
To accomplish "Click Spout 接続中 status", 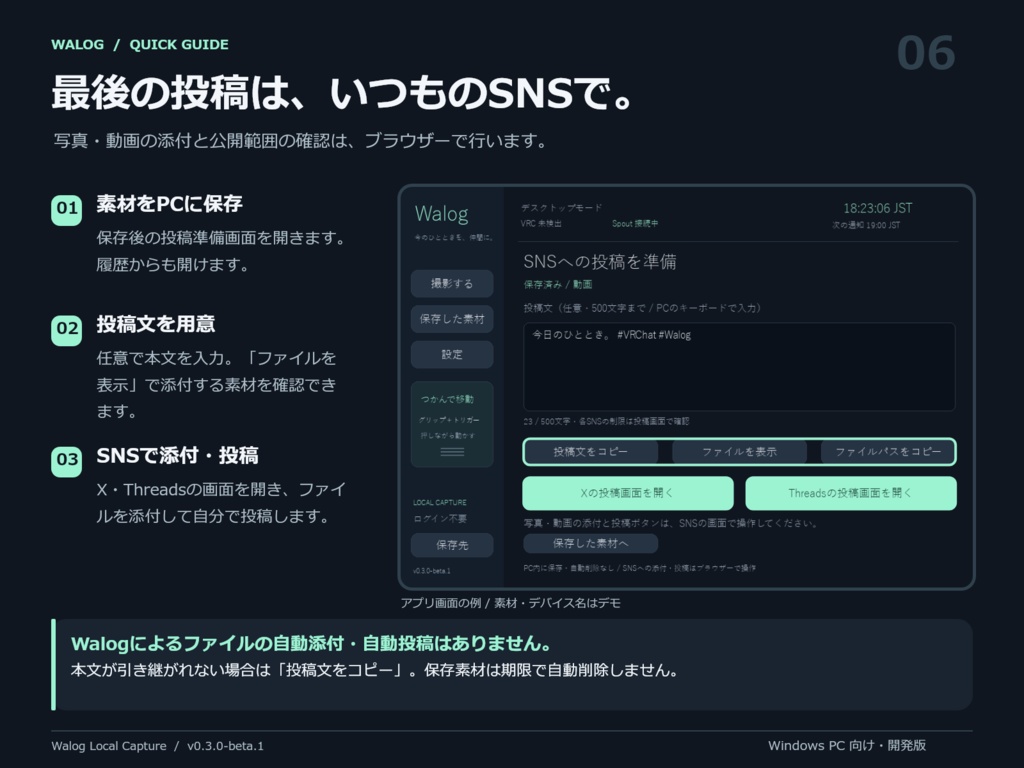I will 635,223.
